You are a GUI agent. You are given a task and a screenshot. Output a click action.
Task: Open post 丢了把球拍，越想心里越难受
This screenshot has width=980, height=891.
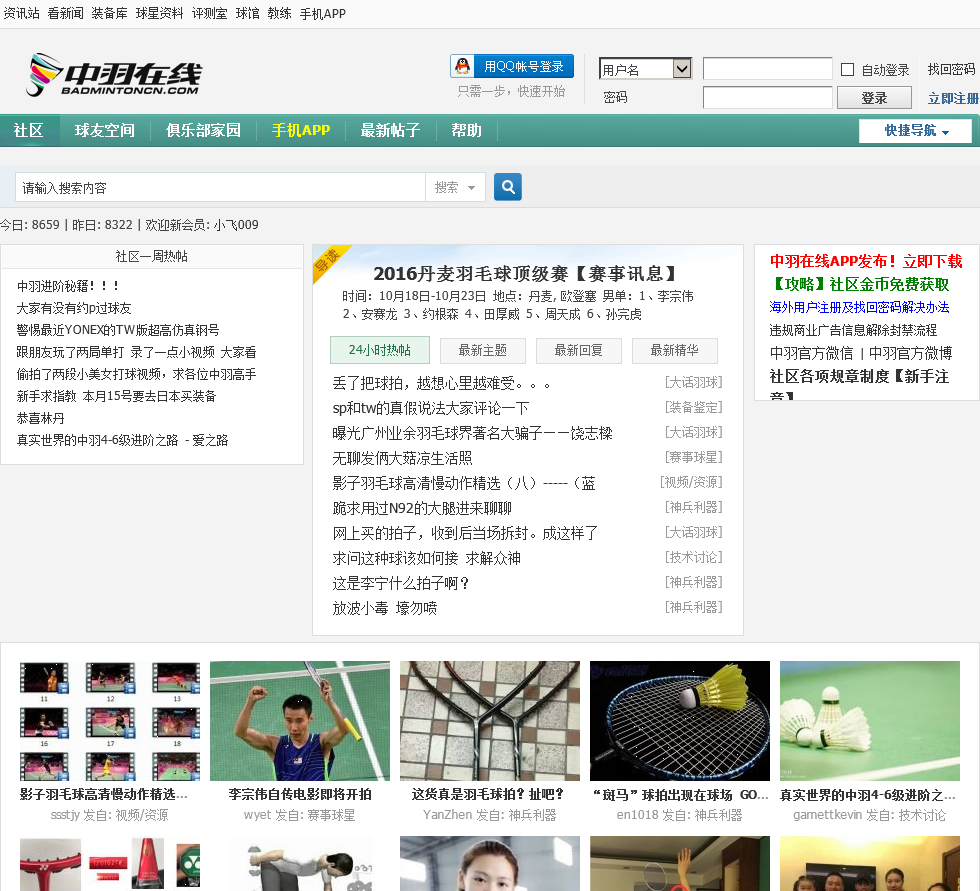pos(441,383)
